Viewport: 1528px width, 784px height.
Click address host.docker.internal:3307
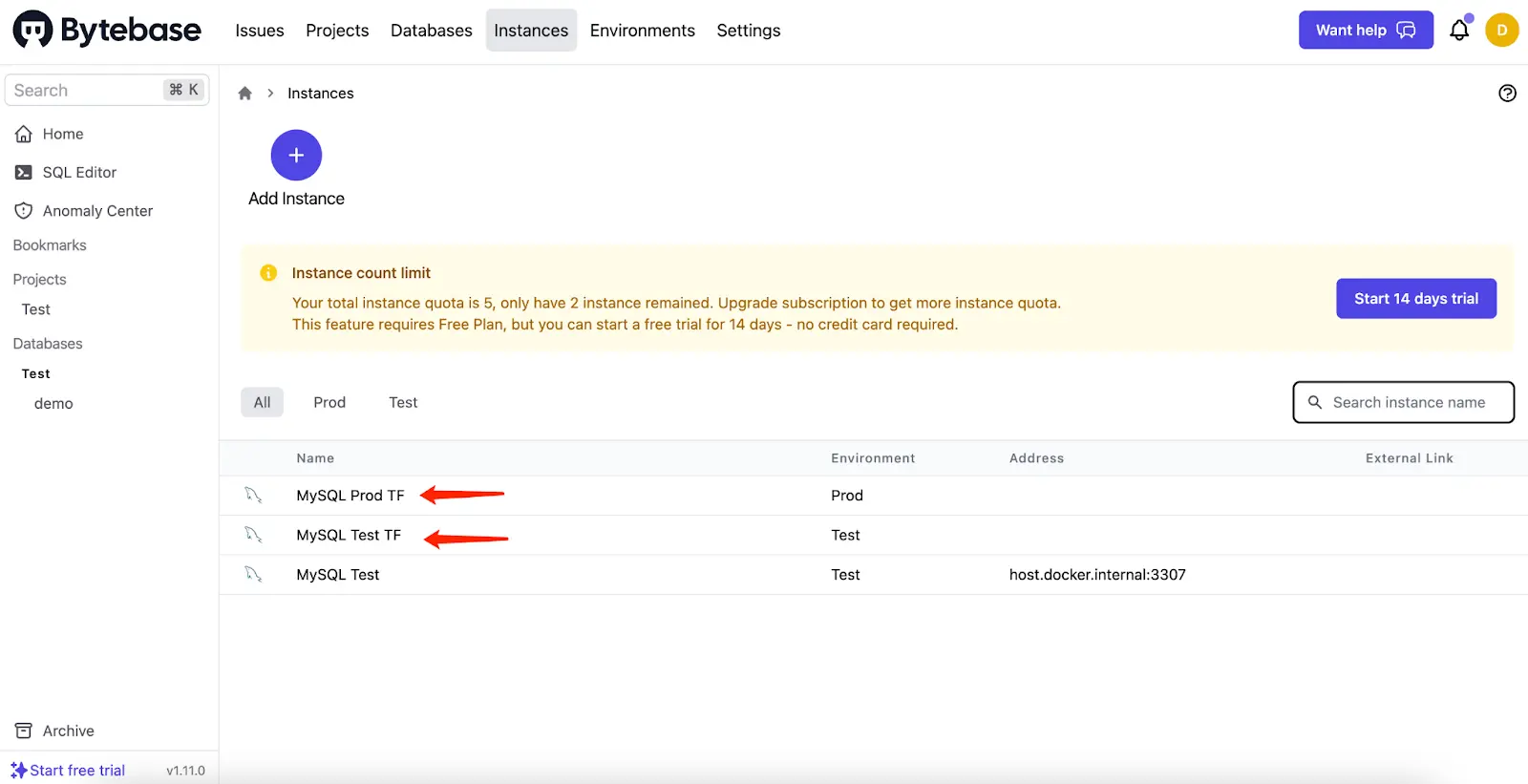coord(1097,574)
